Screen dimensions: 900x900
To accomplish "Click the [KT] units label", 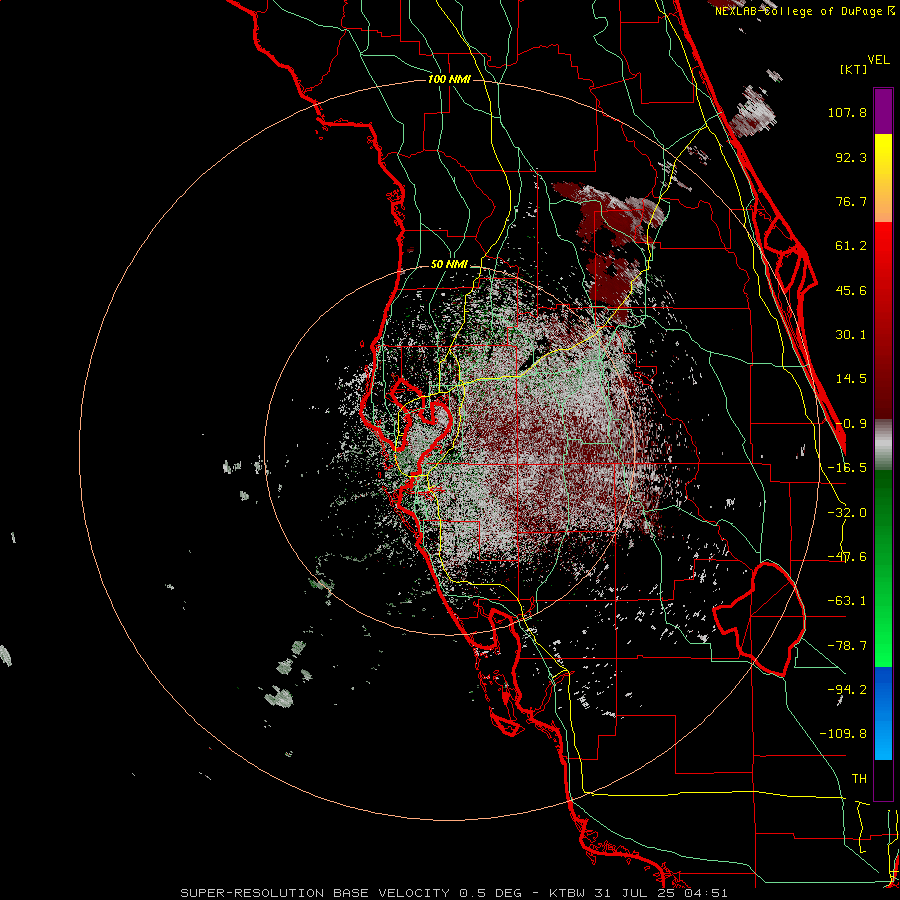I will click(x=854, y=69).
